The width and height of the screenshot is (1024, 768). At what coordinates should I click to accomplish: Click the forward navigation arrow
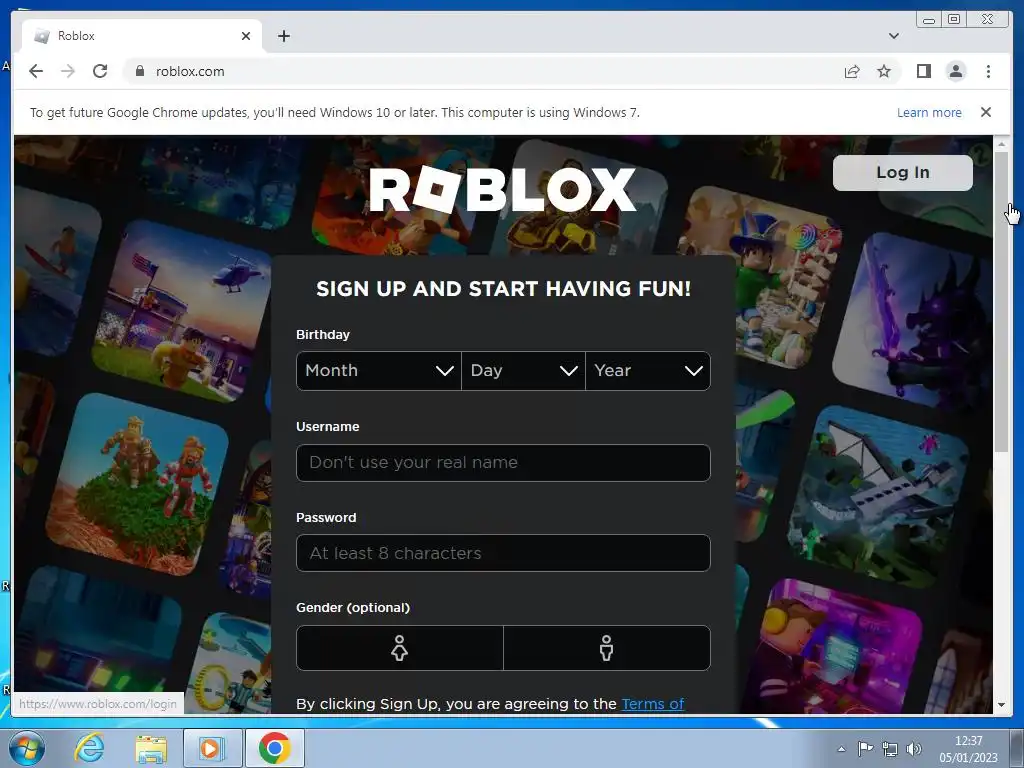(x=68, y=71)
